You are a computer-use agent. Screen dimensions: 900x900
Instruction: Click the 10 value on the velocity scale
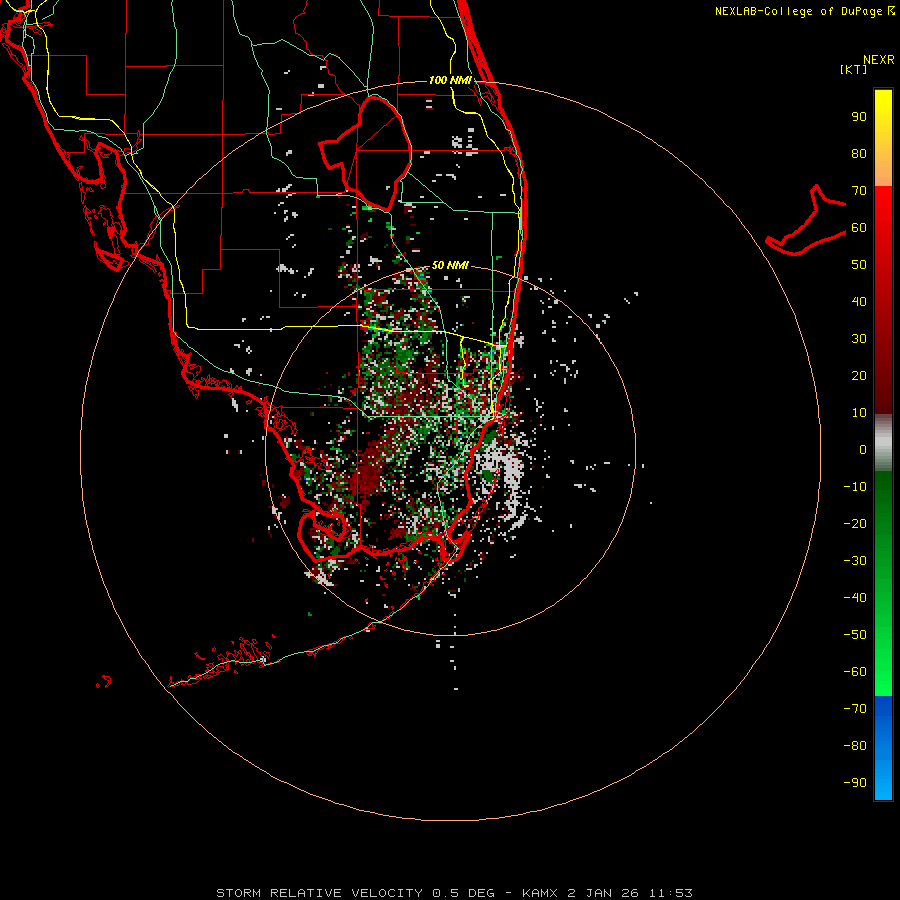(x=859, y=413)
